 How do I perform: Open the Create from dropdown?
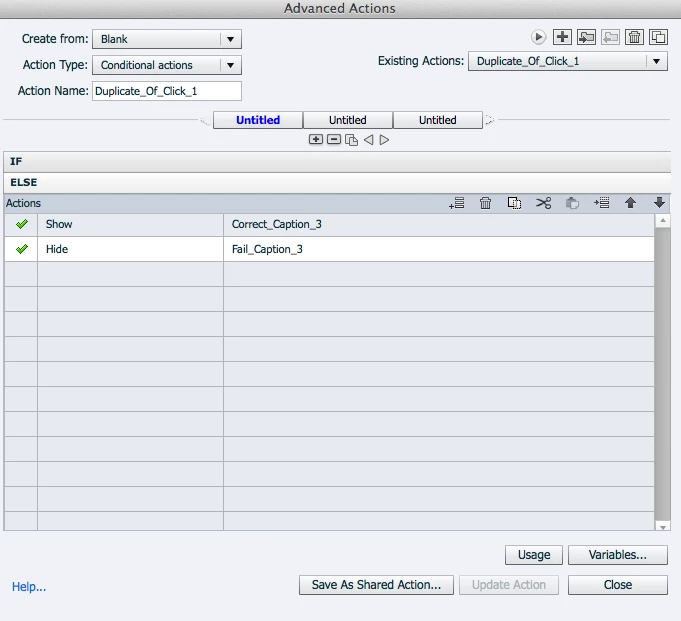[x=167, y=39]
